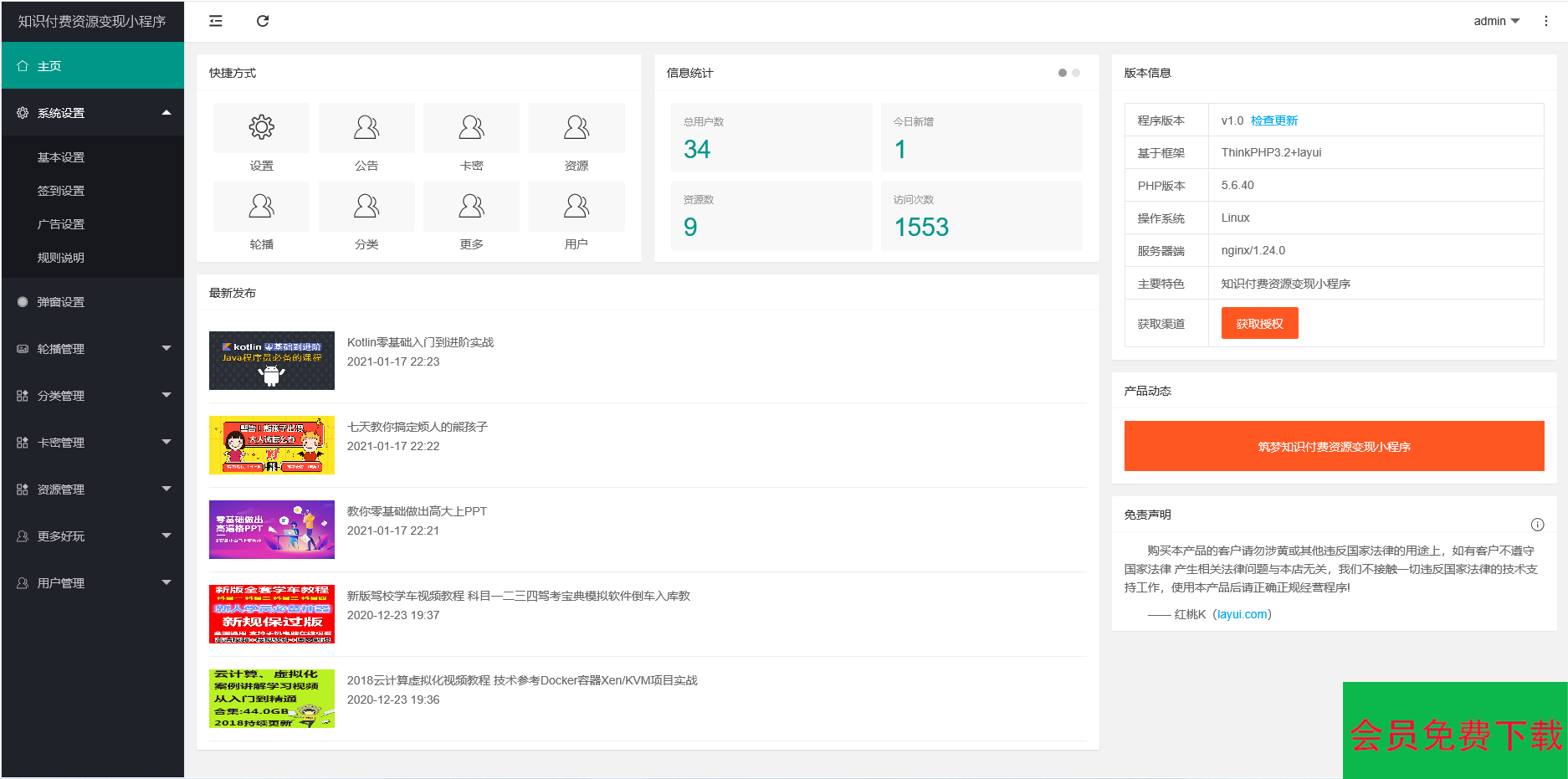Open the 用户 shortcut icon
Viewport: 1568px width, 779px height.
(x=576, y=207)
